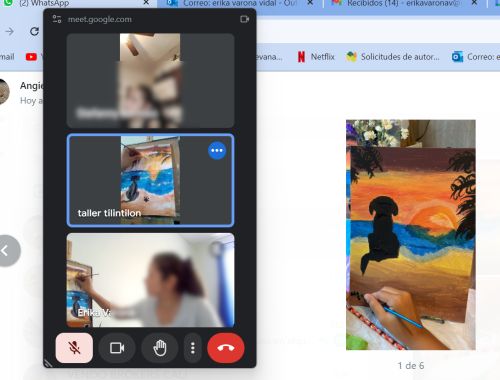
Task: Click the return-to-tab icon in Meet popup
Action: 245,19
